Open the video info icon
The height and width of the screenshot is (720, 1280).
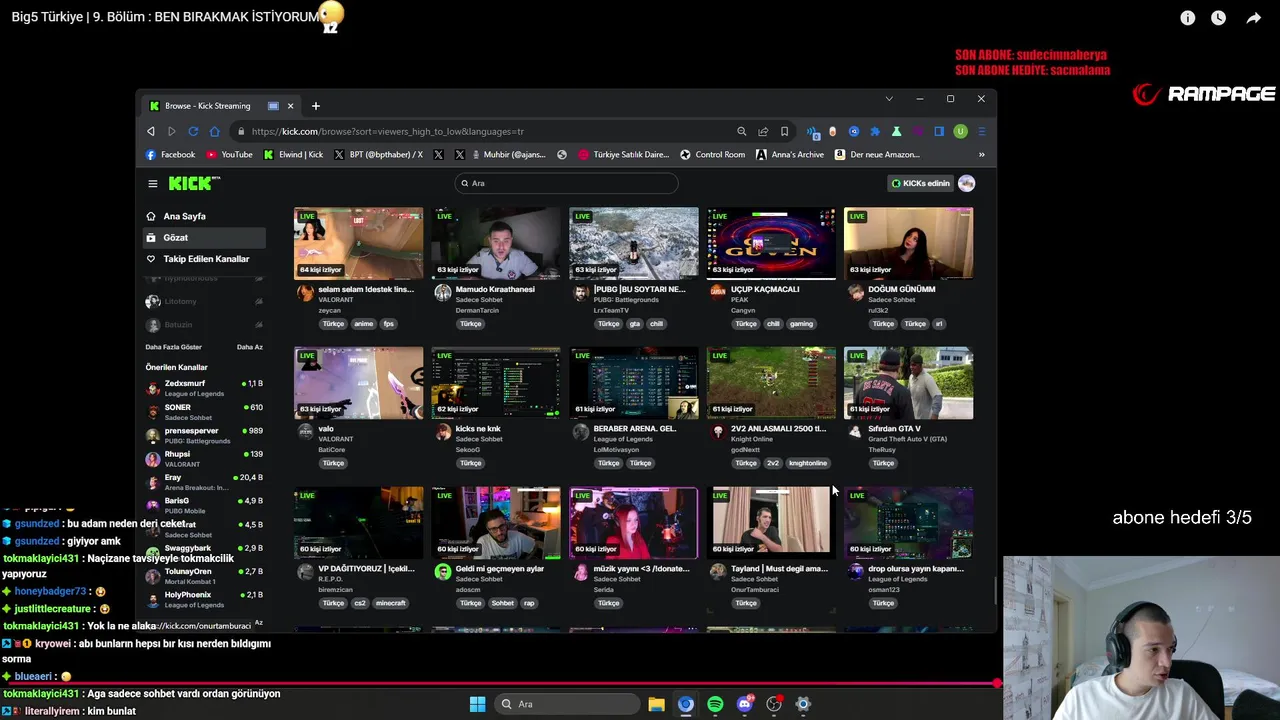1187,18
